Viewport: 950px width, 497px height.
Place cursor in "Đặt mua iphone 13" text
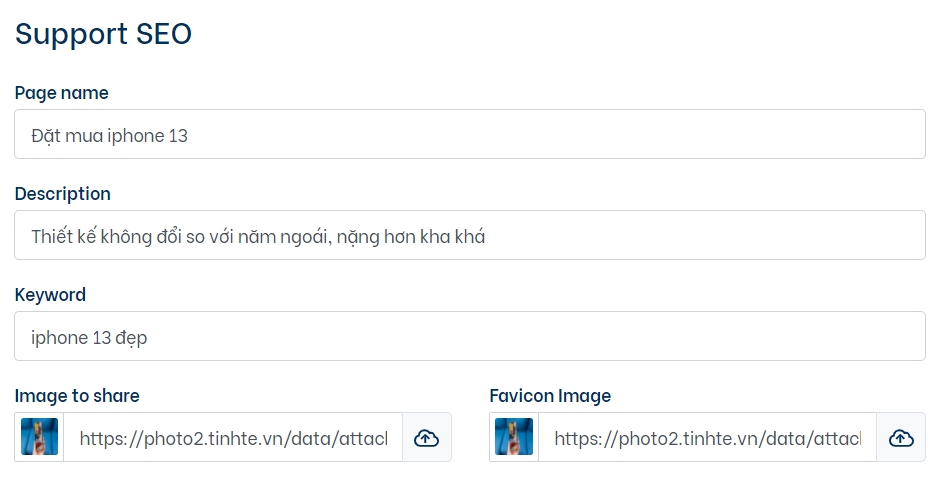coord(109,135)
